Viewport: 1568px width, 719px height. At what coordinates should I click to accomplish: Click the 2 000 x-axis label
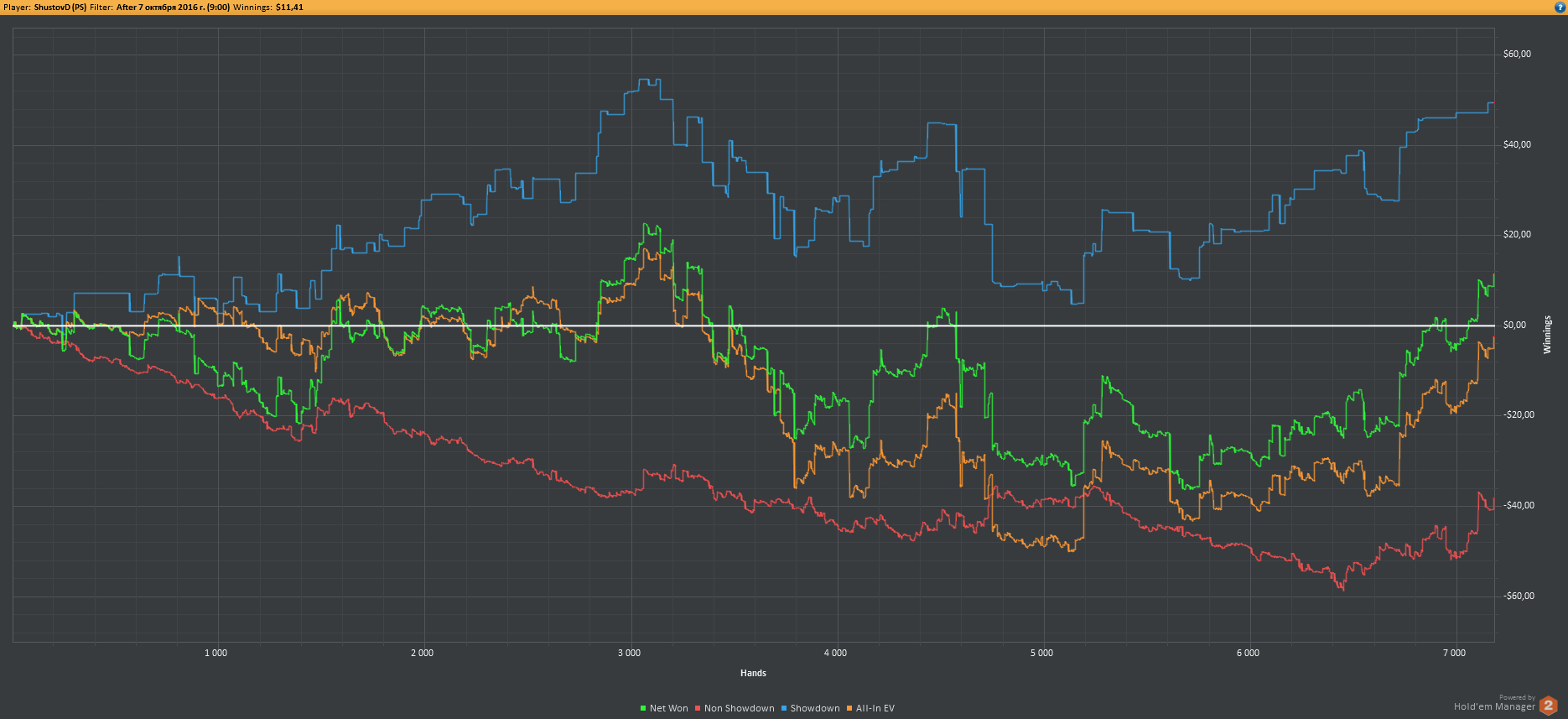pyautogui.click(x=422, y=653)
